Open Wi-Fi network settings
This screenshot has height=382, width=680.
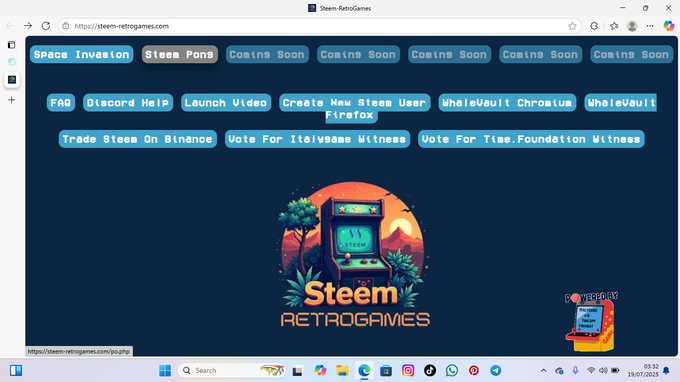point(591,371)
